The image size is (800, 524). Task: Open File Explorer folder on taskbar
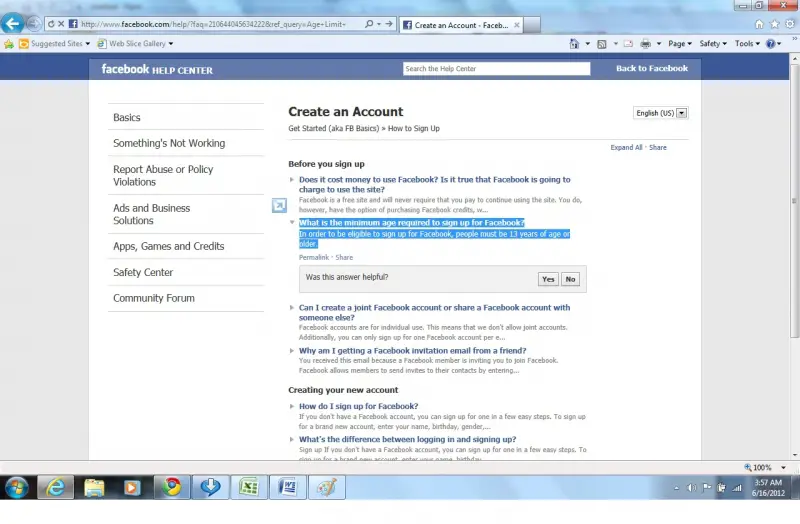[94, 488]
